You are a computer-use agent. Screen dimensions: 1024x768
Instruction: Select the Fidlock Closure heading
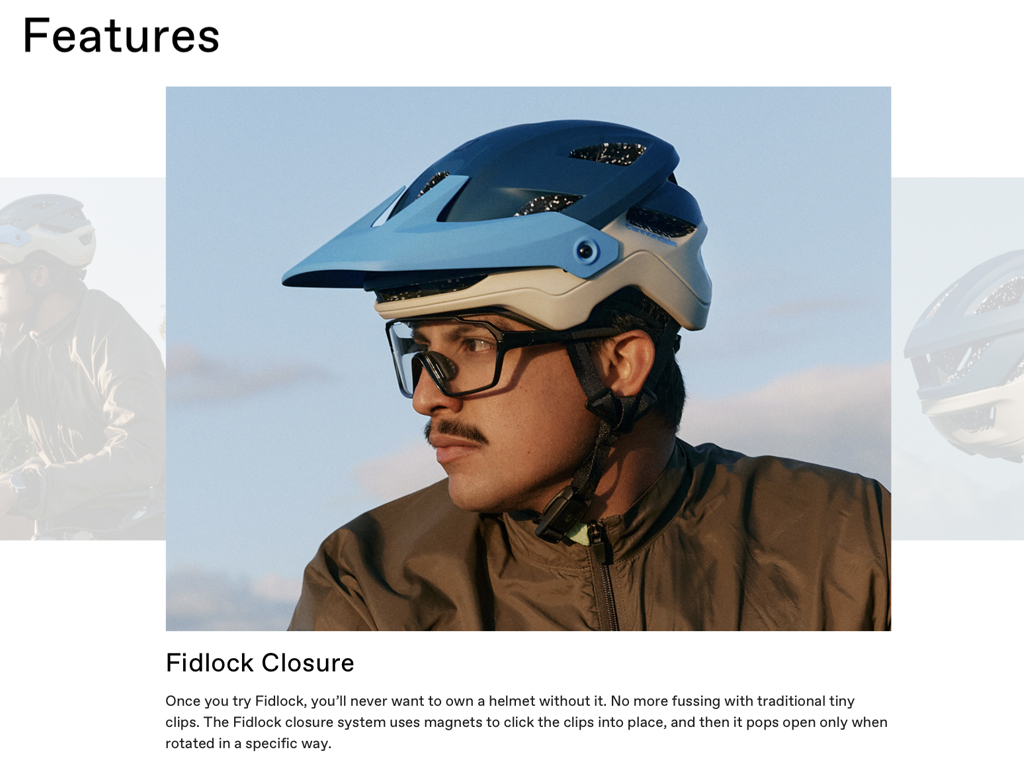260,663
